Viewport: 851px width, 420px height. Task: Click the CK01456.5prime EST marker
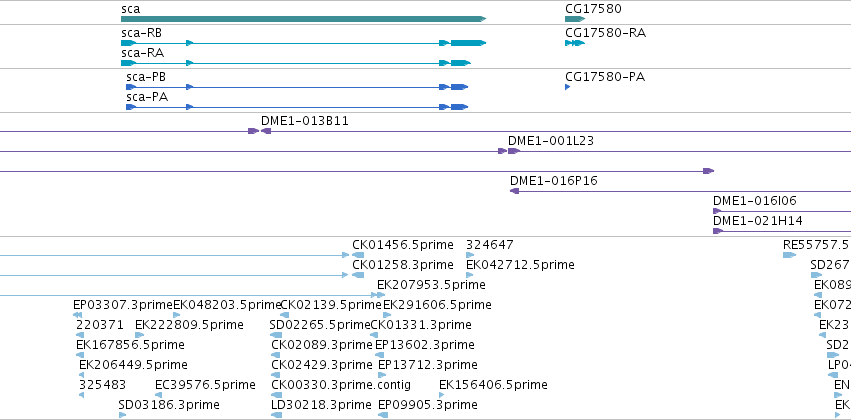pos(358,255)
